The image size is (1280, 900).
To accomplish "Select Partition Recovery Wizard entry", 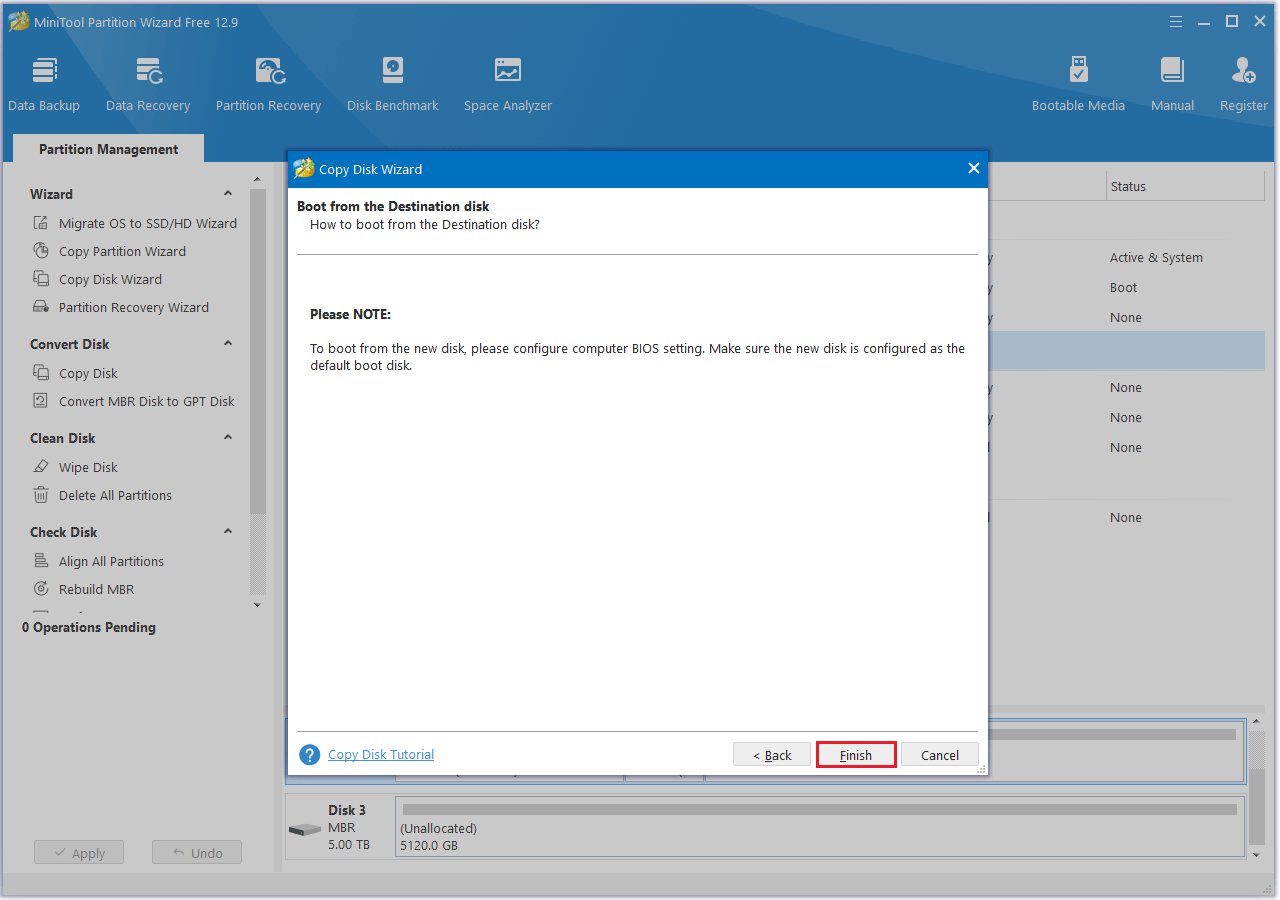I will pos(134,307).
